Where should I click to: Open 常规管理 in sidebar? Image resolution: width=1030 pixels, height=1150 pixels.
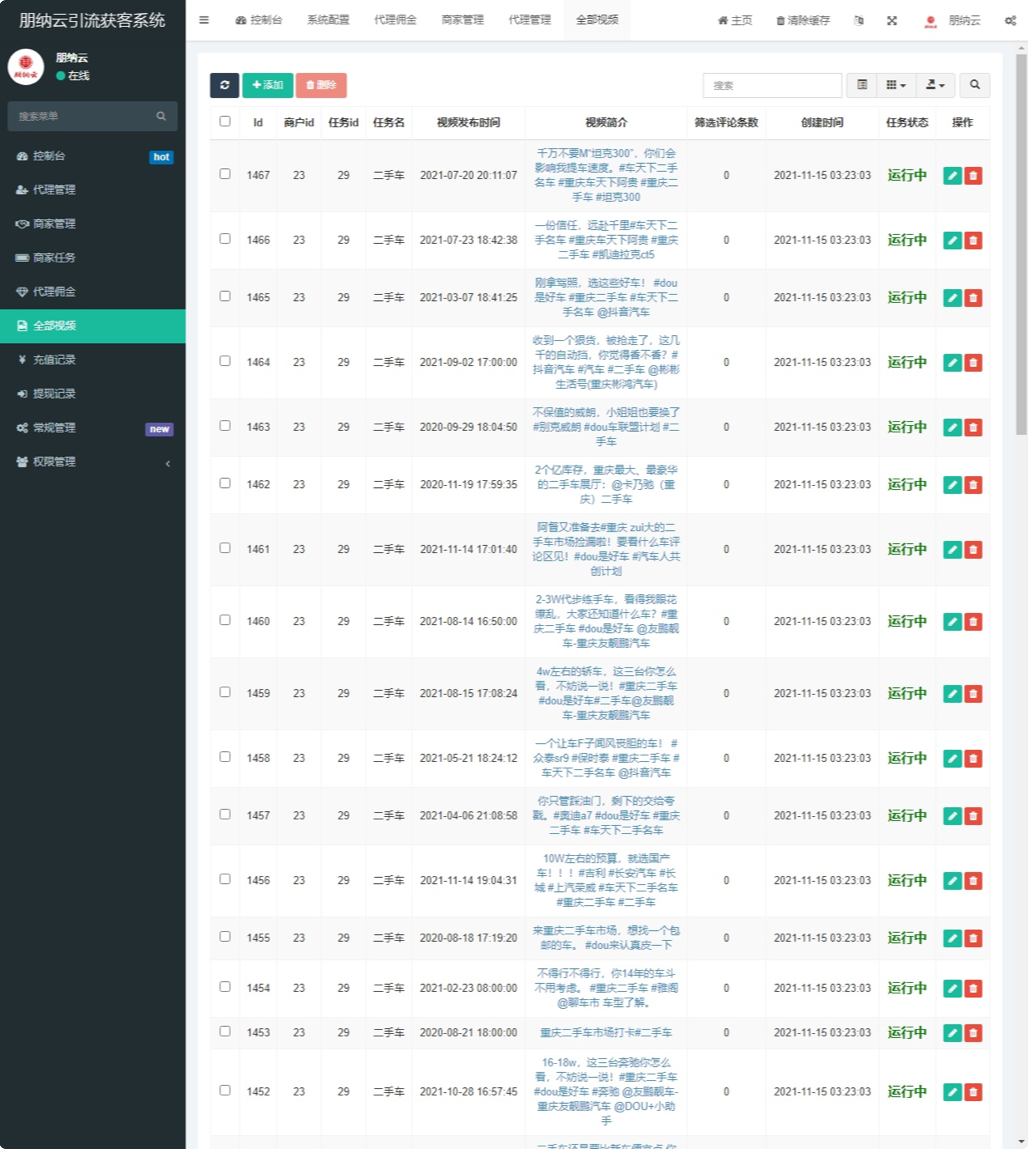coord(93,428)
